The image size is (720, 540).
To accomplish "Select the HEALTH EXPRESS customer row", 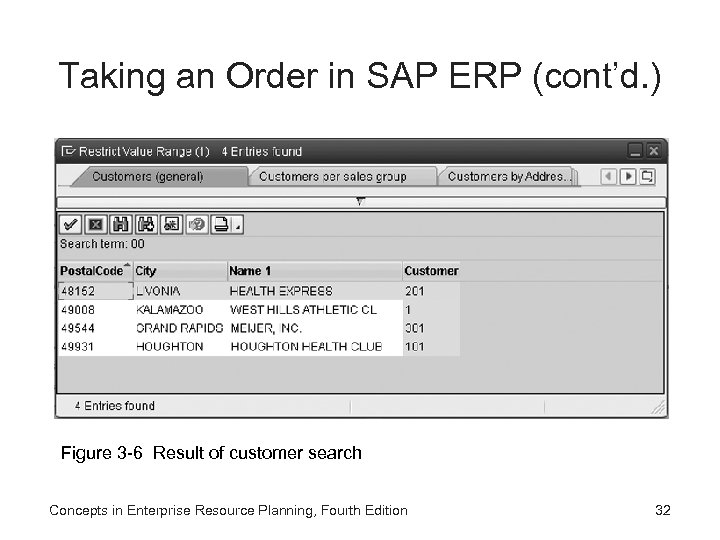I will point(281,291).
